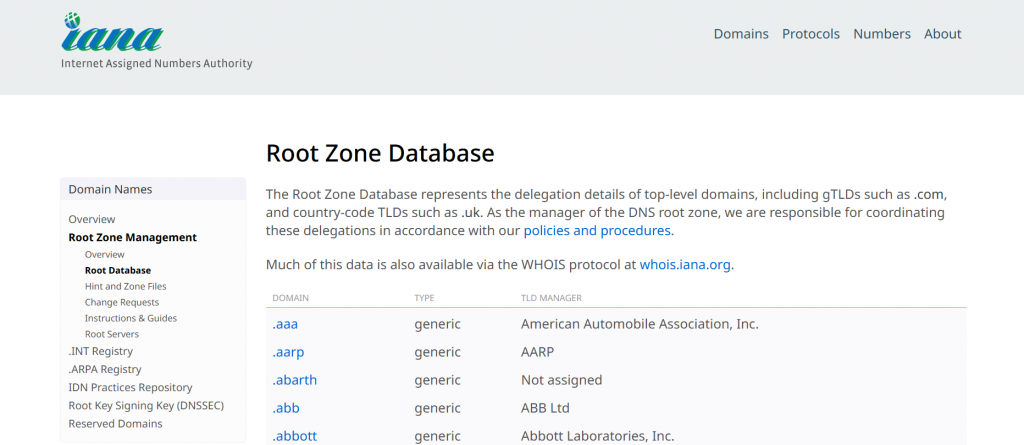Open Change Requests page
The image size is (1024, 445).
click(x=121, y=303)
